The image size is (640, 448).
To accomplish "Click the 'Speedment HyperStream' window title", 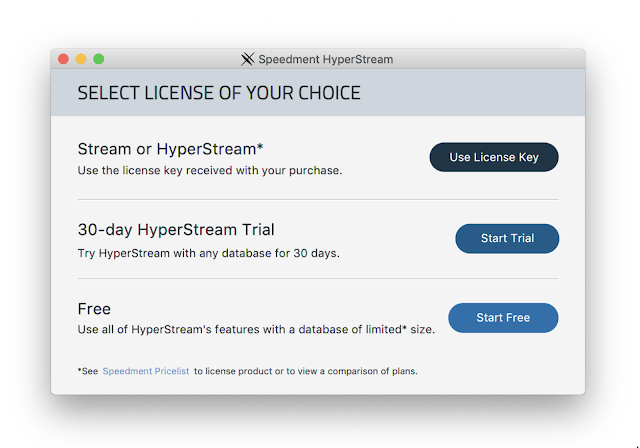I will point(326,60).
